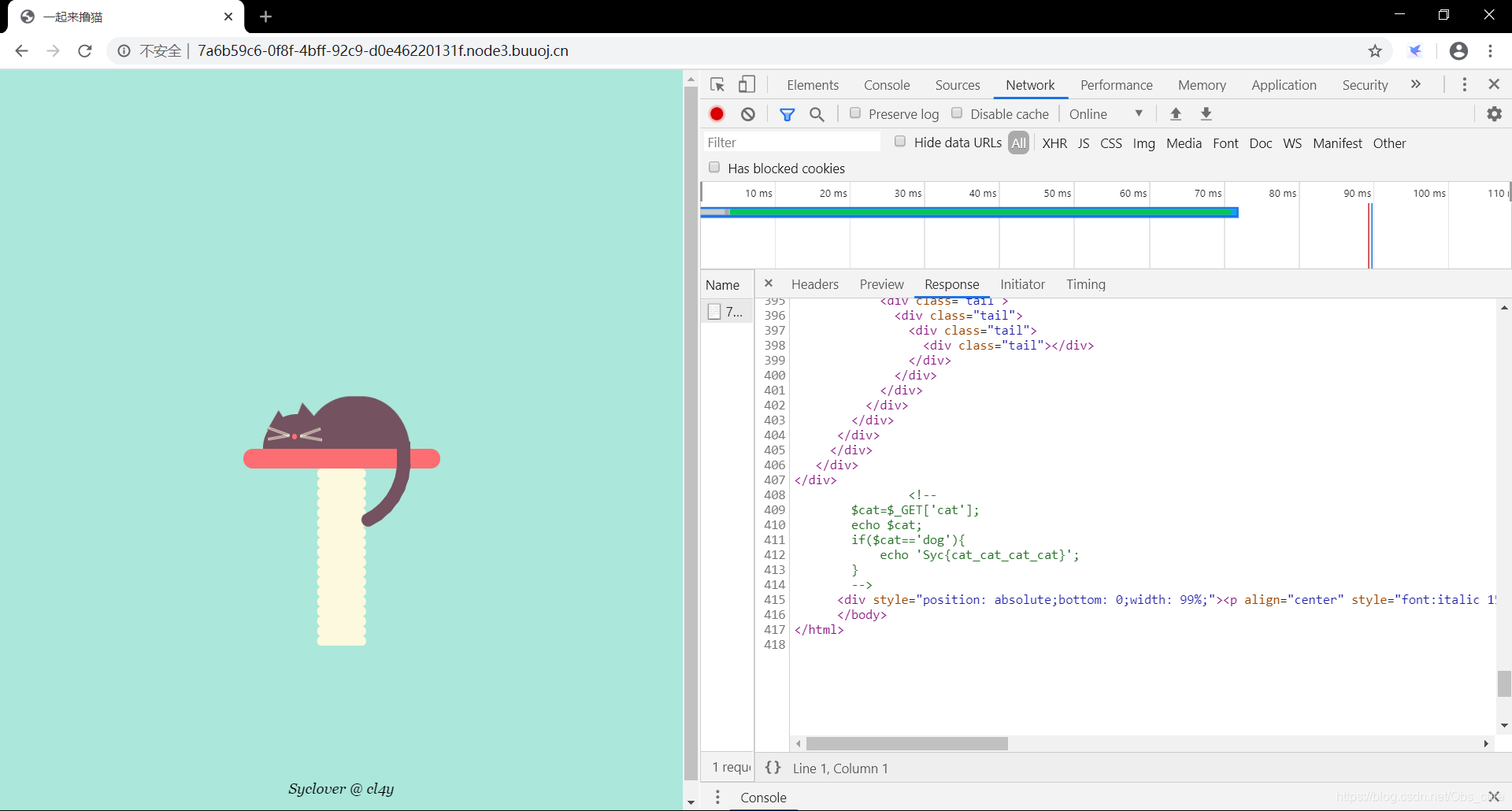Click the Filter text input field
This screenshot has width=1512, height=811.
(x=791, y=143)
